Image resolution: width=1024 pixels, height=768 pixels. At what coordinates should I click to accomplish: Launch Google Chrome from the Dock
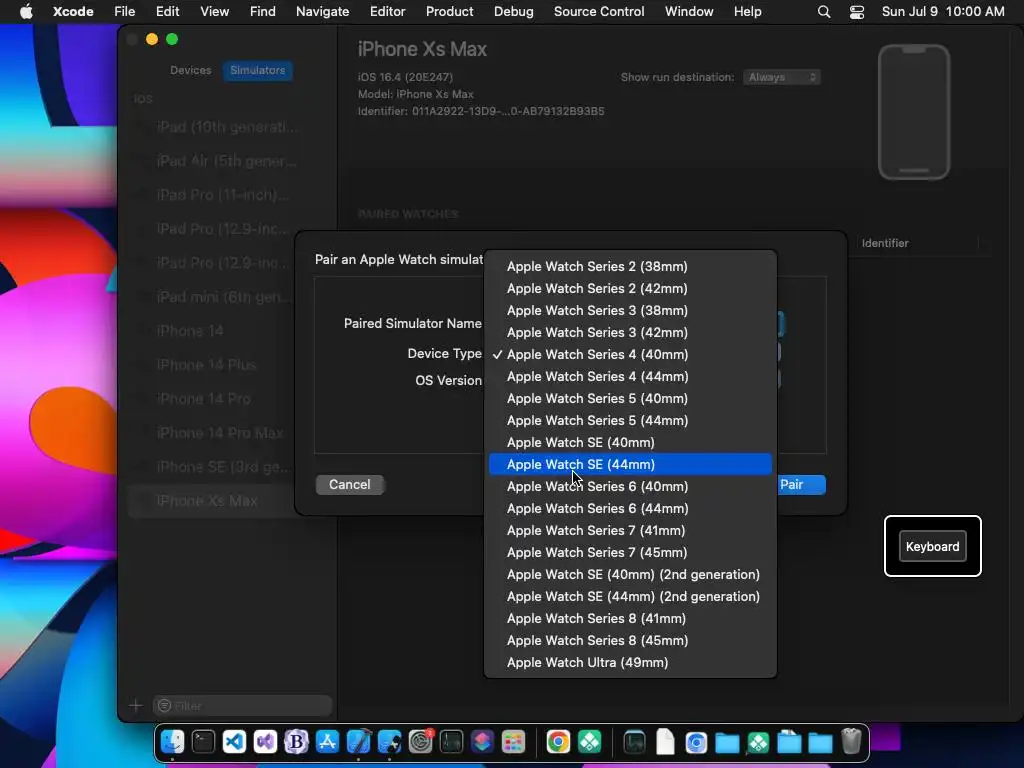pyautogui.click(x=558, y=742)
